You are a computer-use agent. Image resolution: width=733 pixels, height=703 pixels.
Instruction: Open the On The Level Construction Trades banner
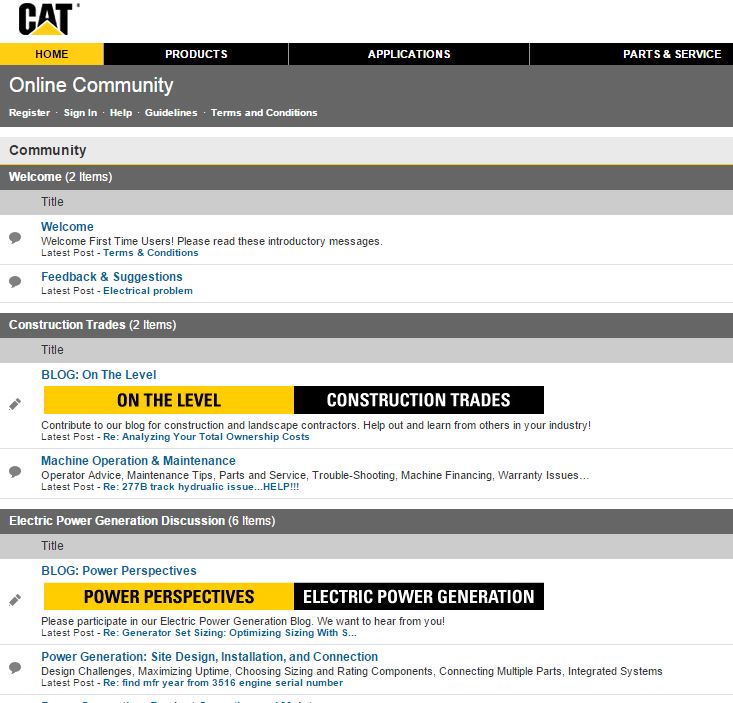293,400
